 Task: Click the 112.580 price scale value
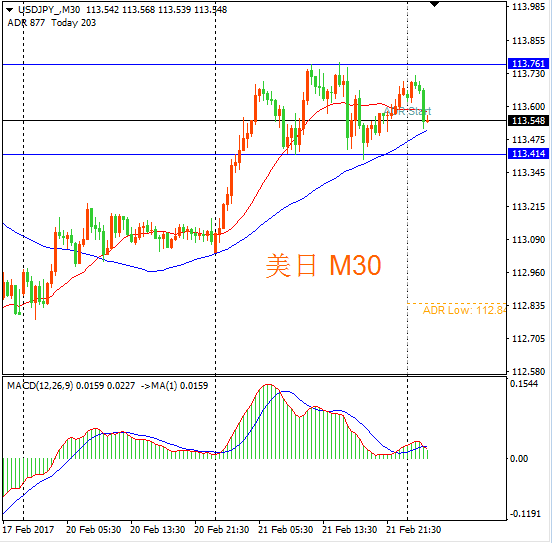coord(528,372)
